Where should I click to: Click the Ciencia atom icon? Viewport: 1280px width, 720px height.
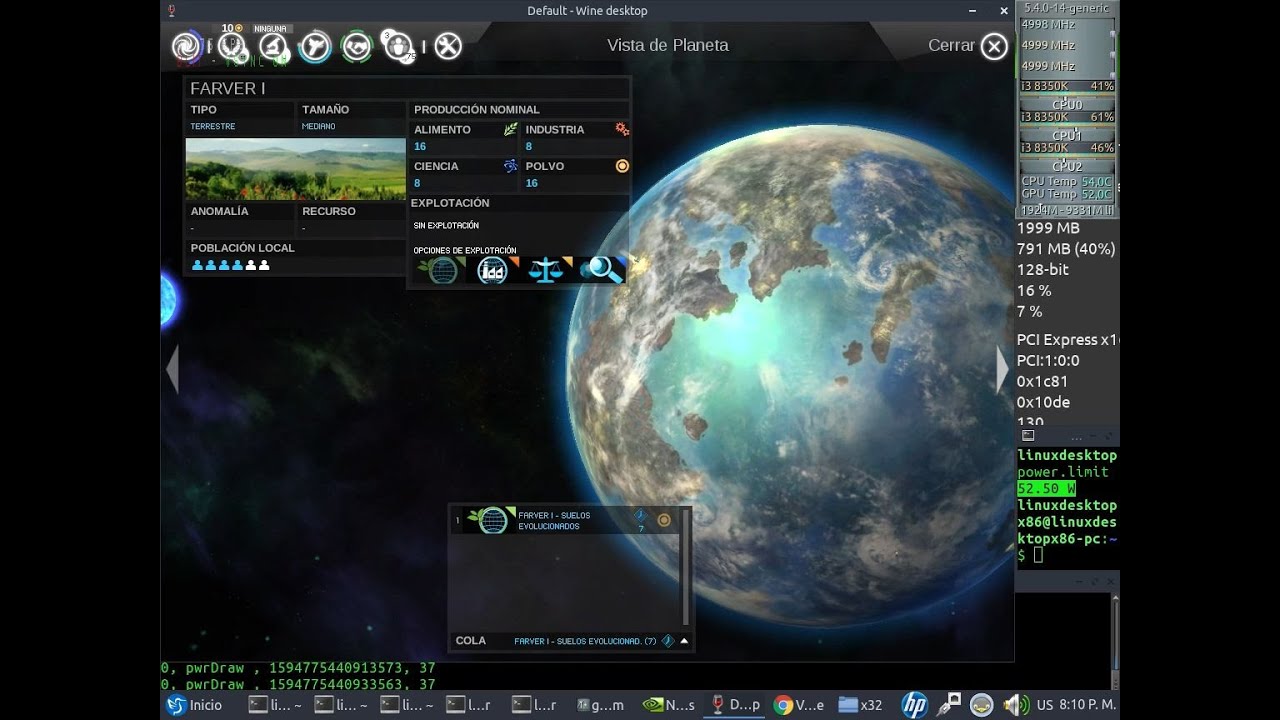(510, 166)
